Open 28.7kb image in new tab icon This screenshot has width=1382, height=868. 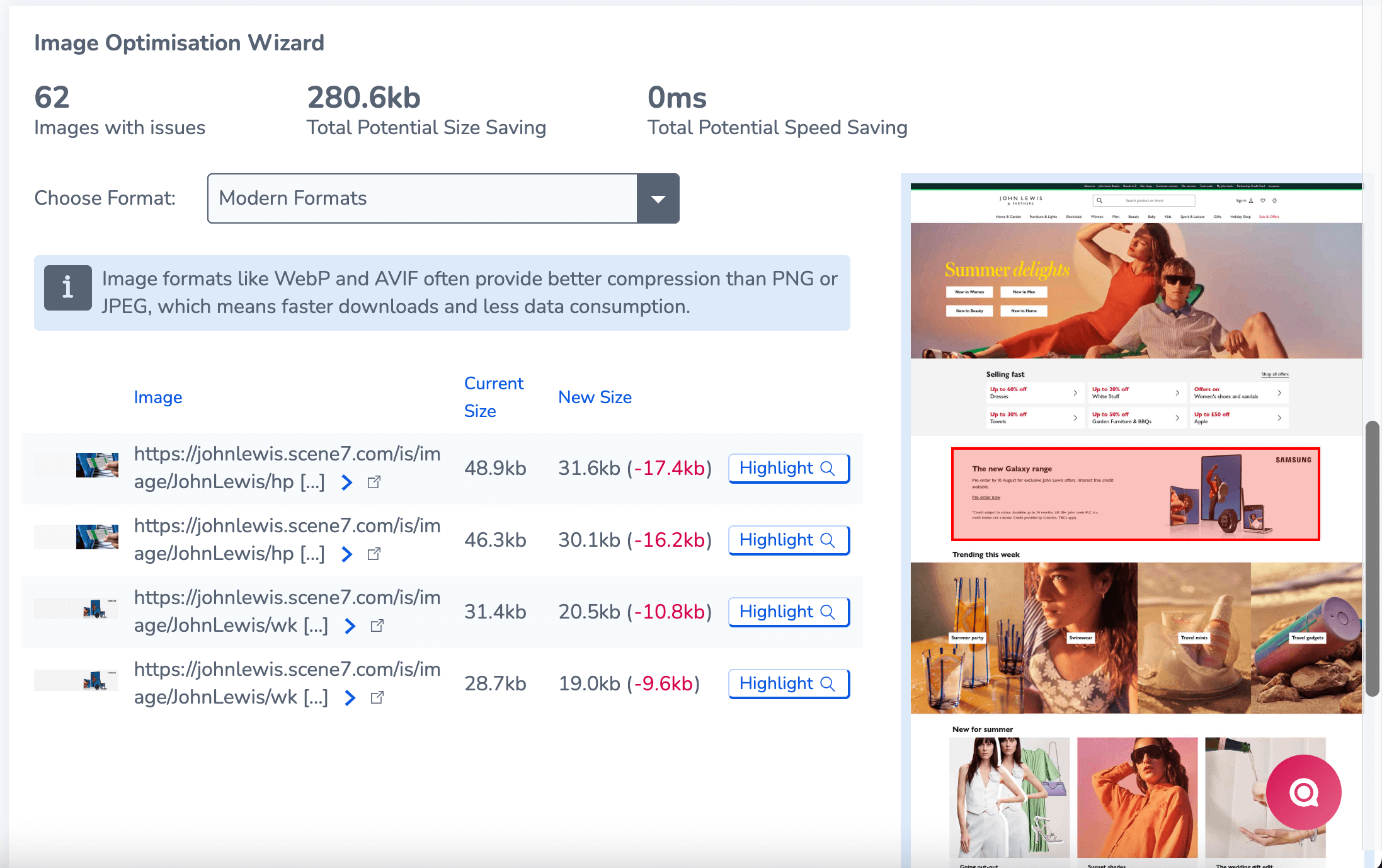[x=377, y=697]
